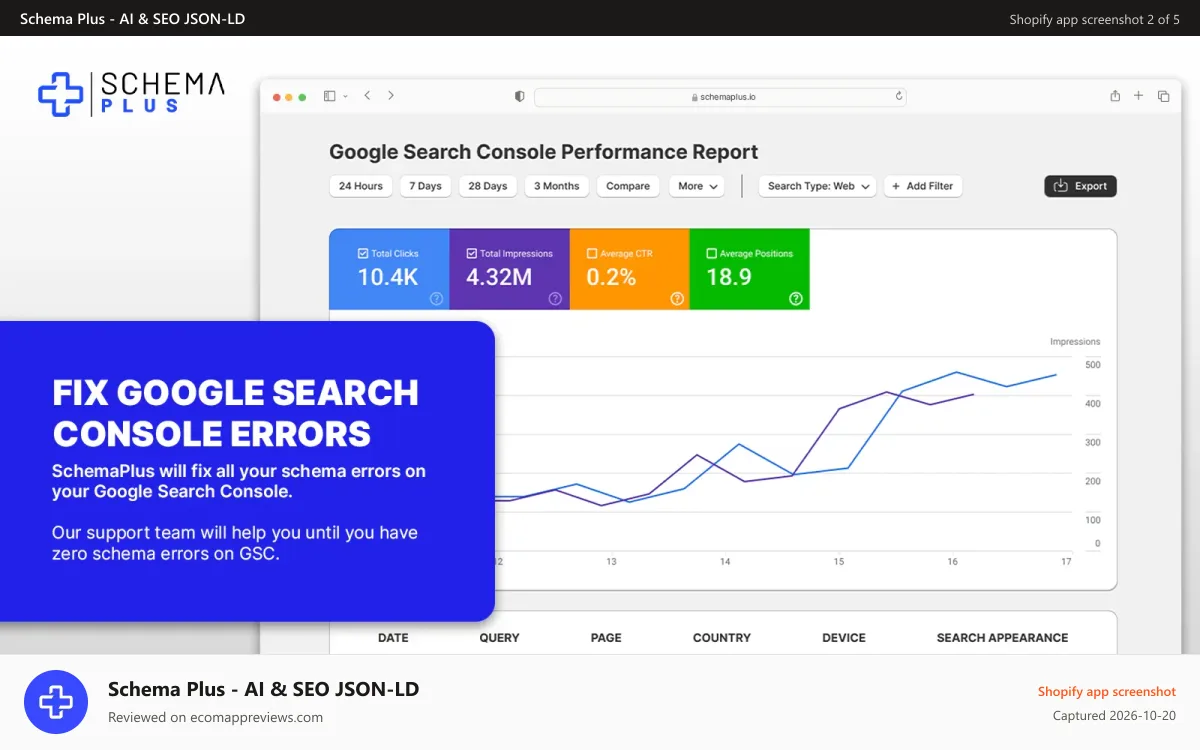This screenshot has height=750, width=1200.
Task: Open the Search Type: Web dropdown
Action: coord(817,186)
